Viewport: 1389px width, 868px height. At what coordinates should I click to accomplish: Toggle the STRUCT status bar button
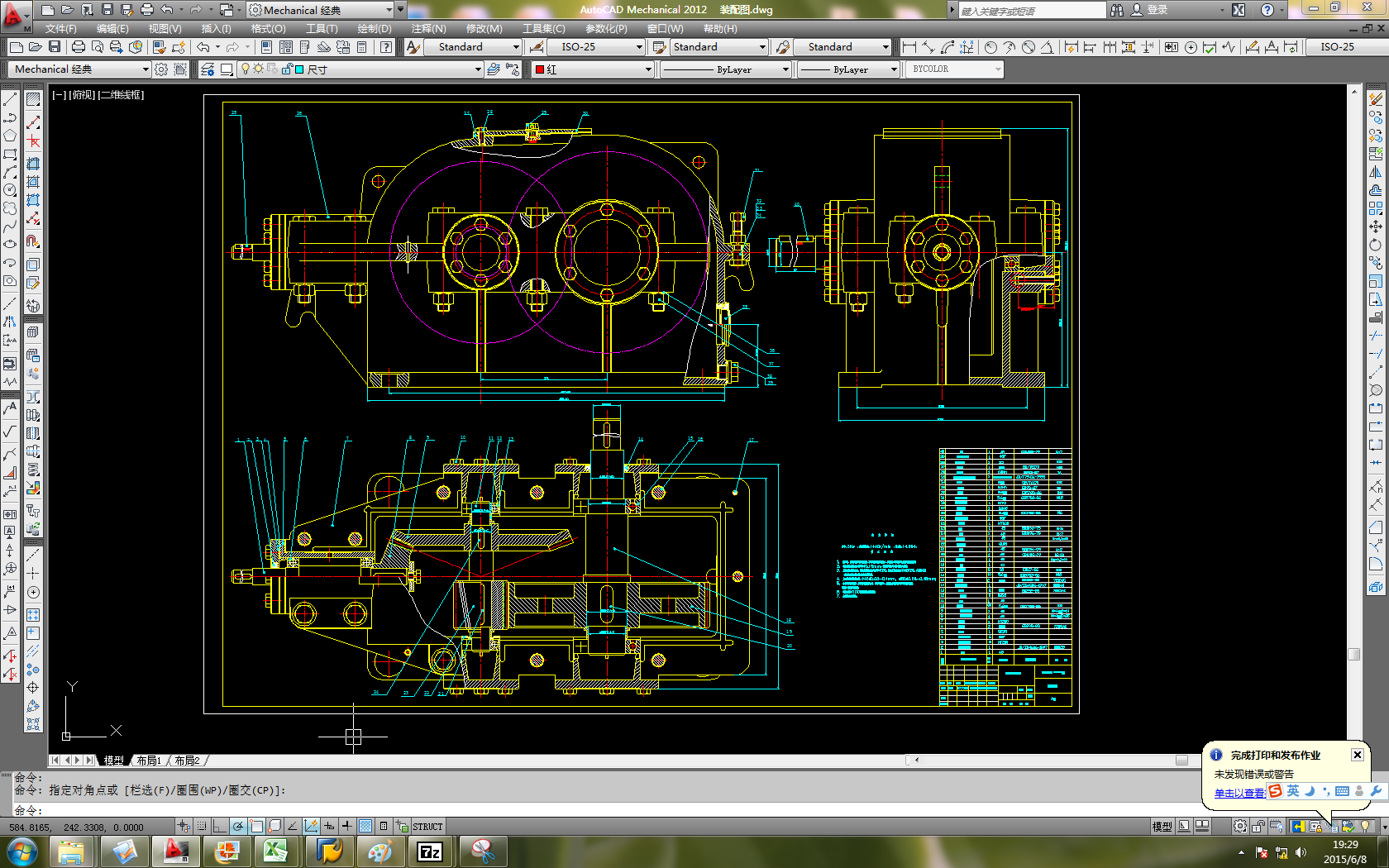point(427,826)
